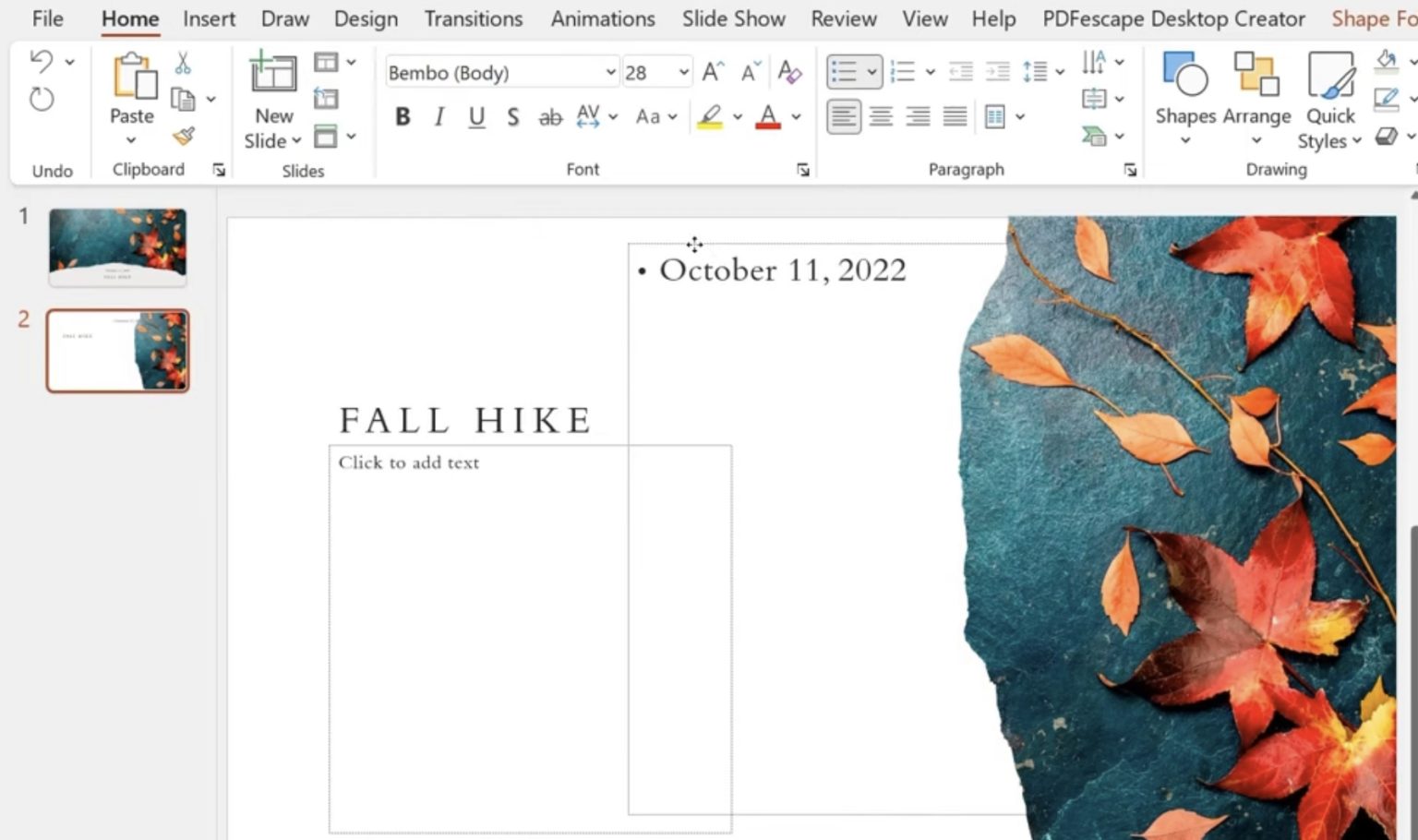Open the Bembo font dropdown
1418x840 pixels.
[609, 72]
